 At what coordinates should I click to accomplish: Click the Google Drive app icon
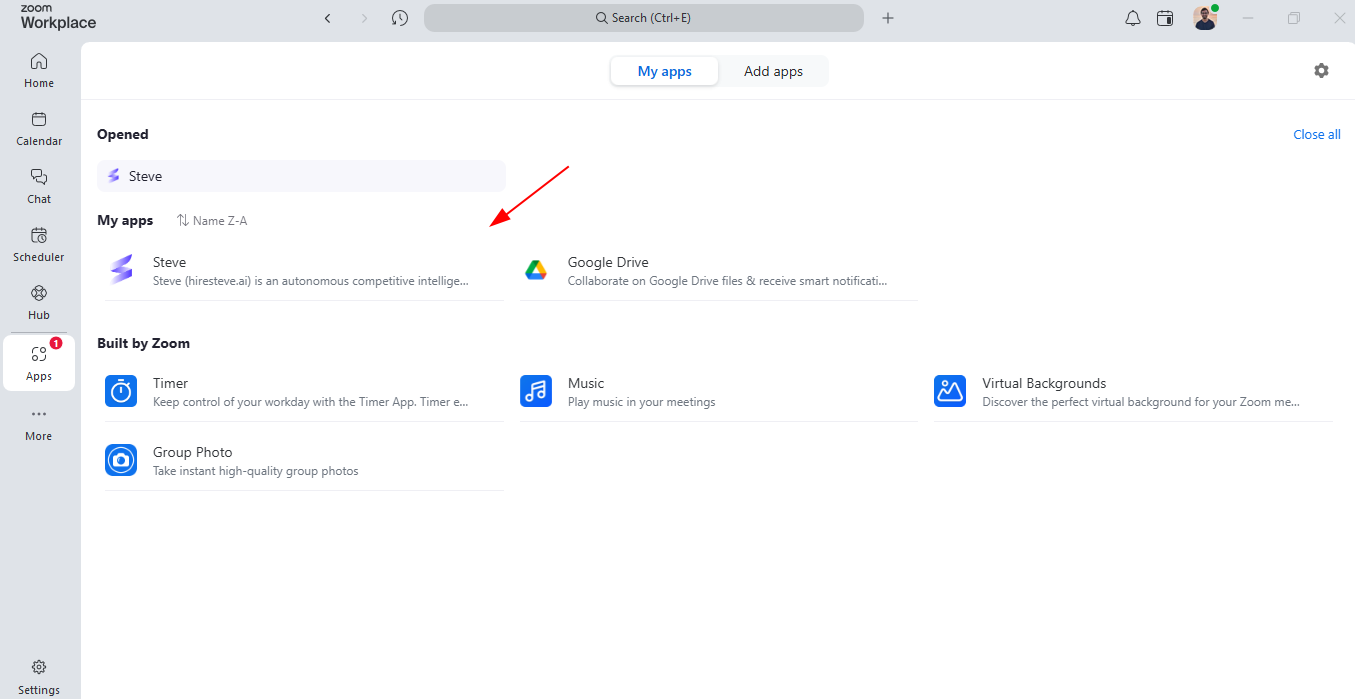536,271
